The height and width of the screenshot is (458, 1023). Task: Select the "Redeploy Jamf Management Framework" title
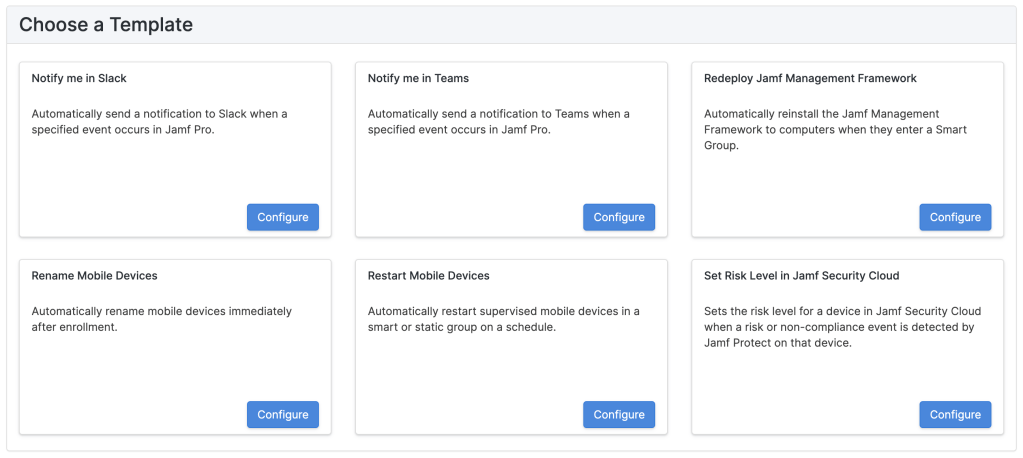(x=810, y=78)
